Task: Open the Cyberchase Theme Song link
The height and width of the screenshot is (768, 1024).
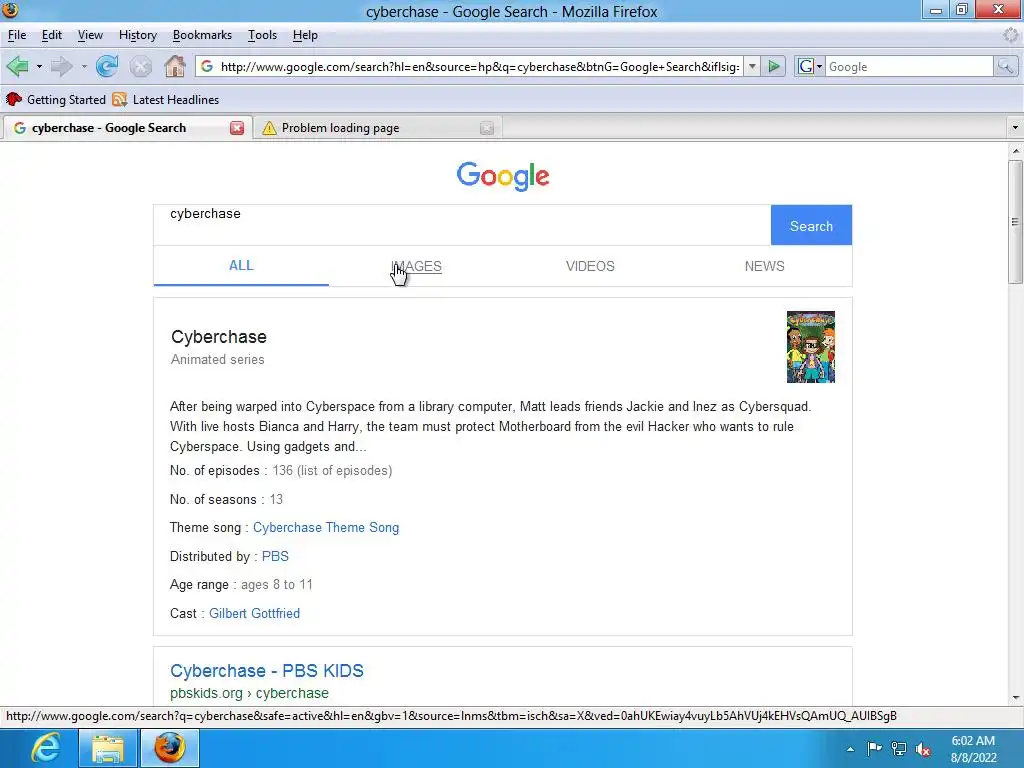Action: 326,528
